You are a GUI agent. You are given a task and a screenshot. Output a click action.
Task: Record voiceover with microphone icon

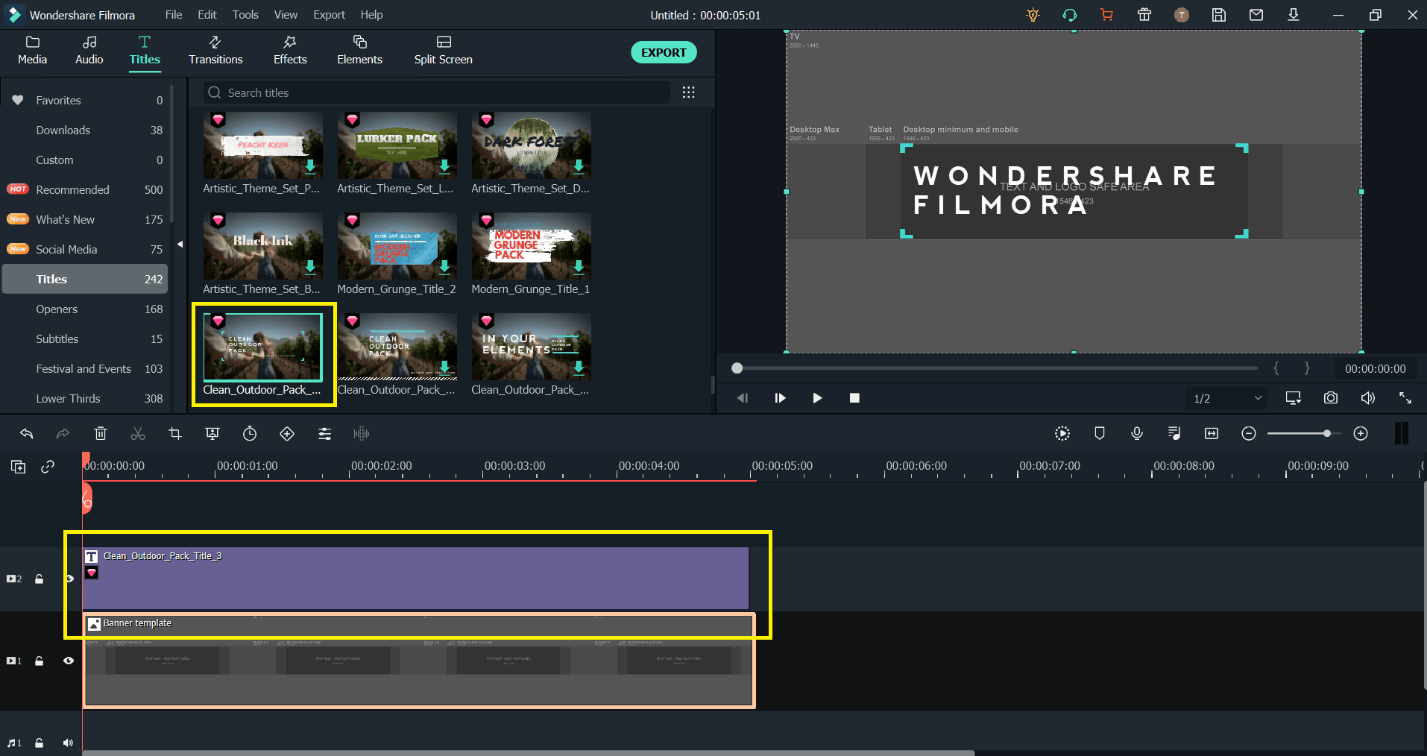[x=1137, y=433]
